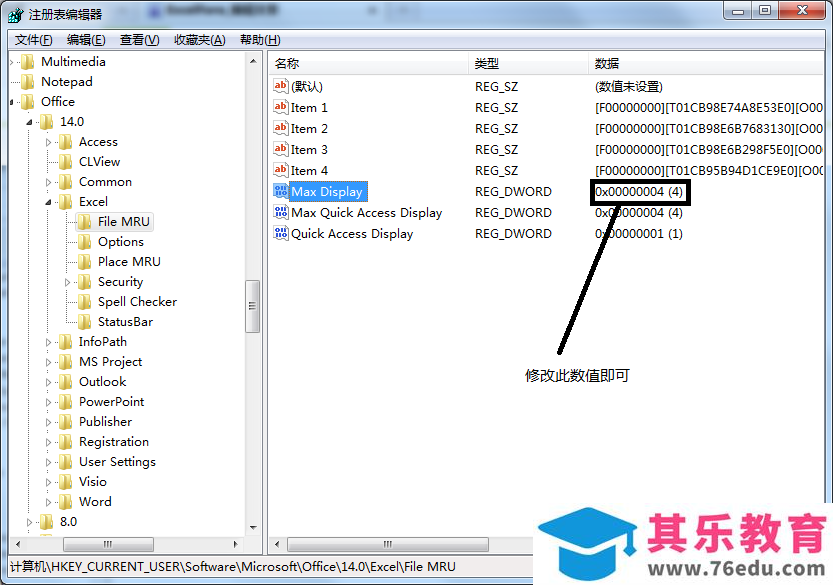Click tree pane horizontal scroll right arrow
833x585 pixels.
click(236, 544)
